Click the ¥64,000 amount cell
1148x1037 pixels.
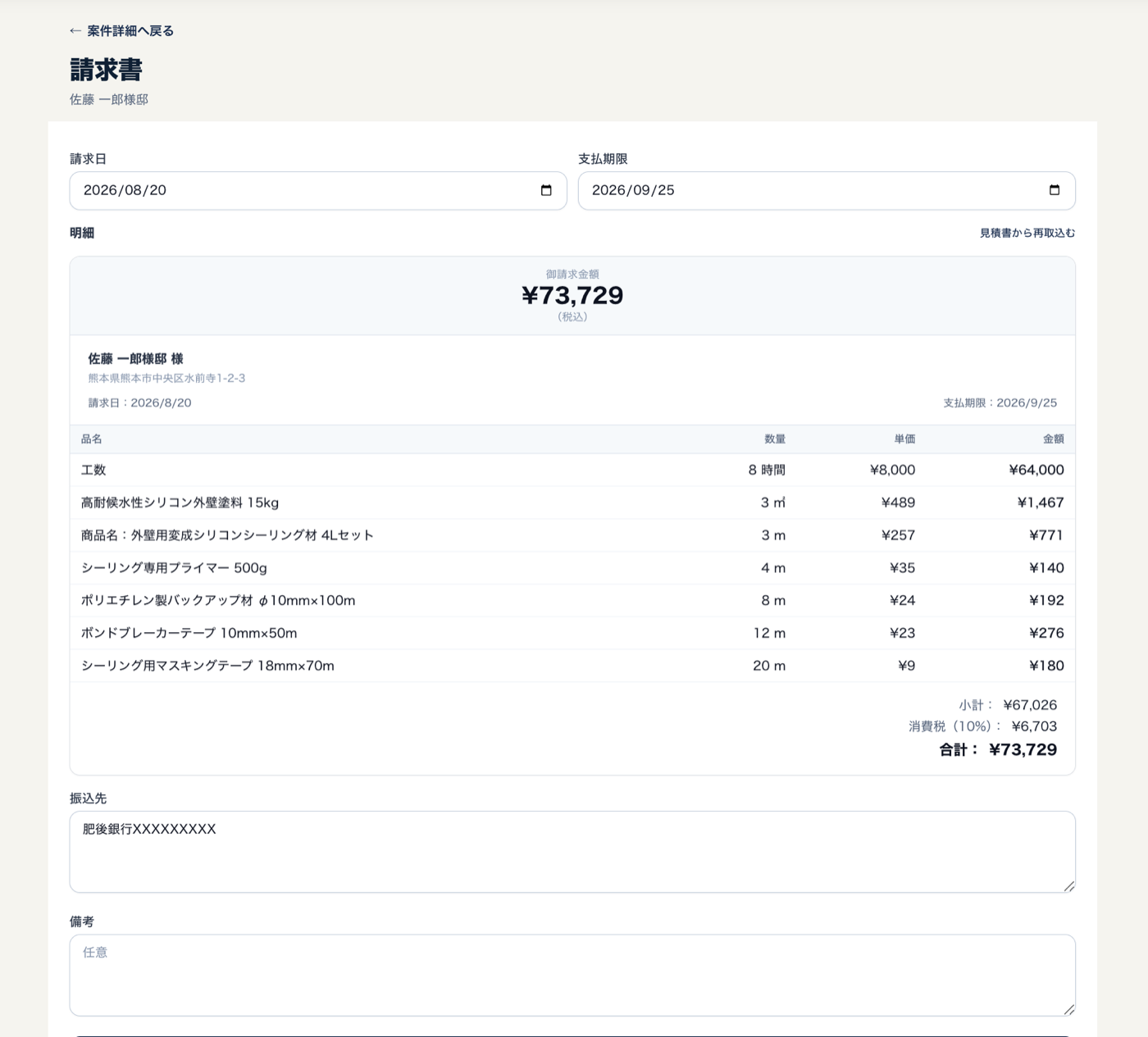point(1036,470)
